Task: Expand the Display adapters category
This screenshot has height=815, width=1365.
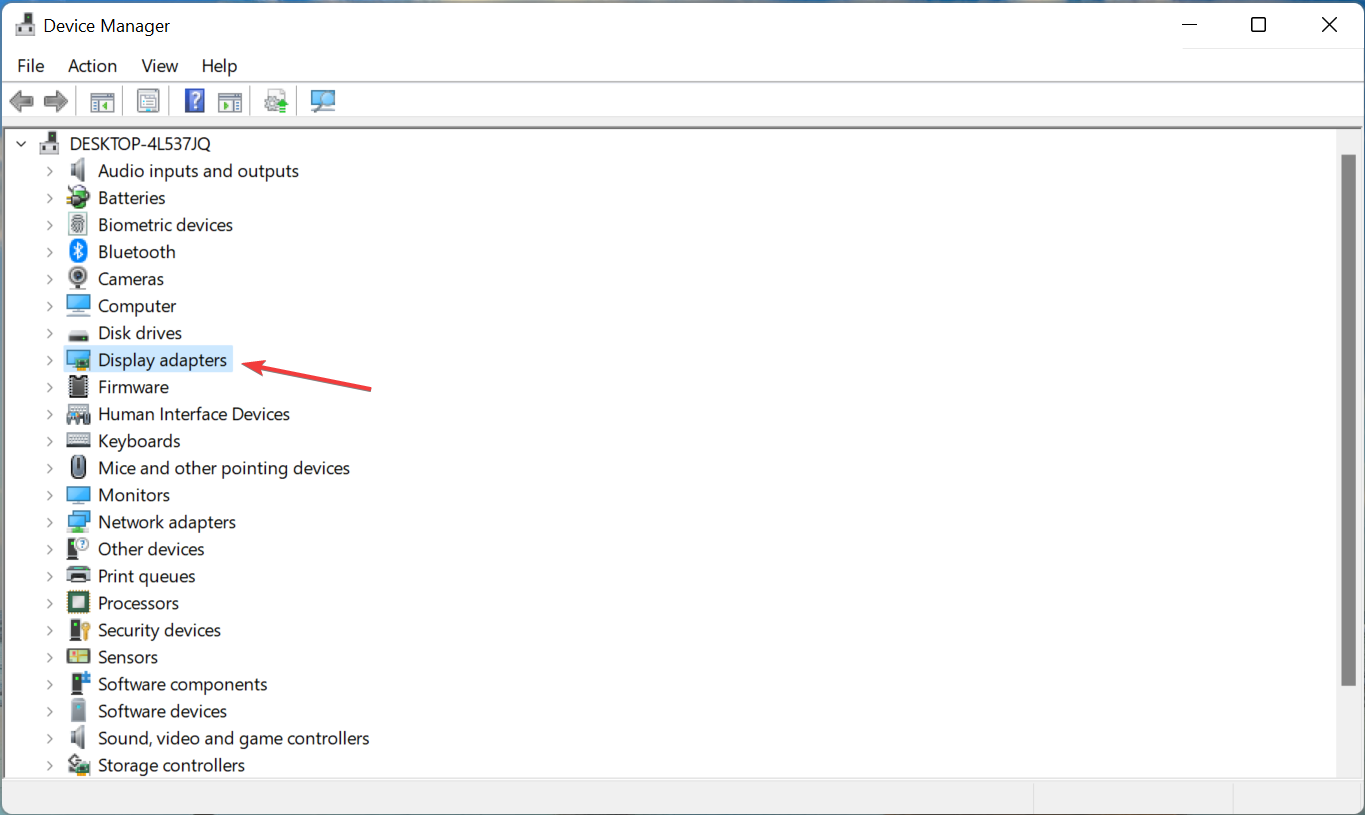Action: 49,359
